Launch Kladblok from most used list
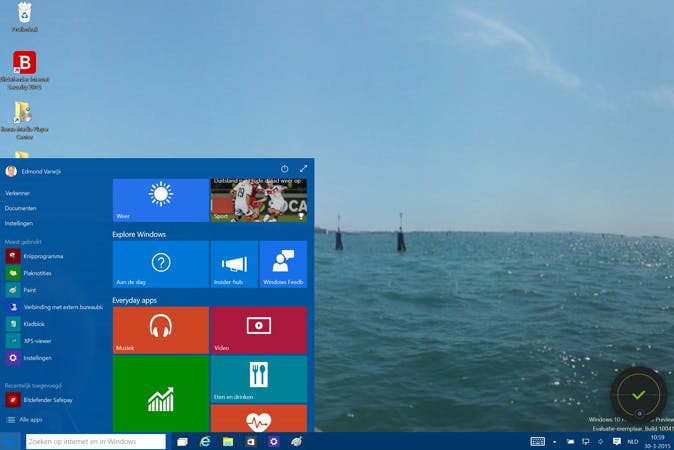 tap(25, 324)
